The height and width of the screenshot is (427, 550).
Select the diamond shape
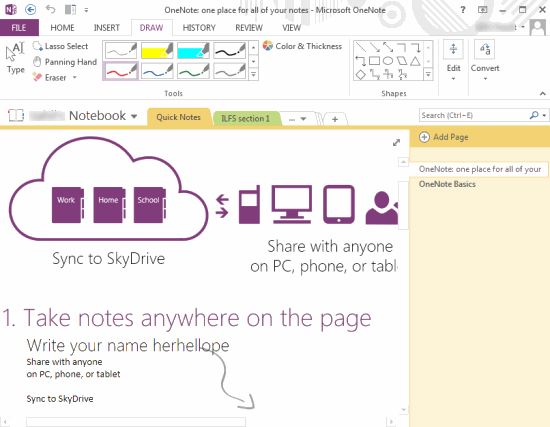[361, 74]
